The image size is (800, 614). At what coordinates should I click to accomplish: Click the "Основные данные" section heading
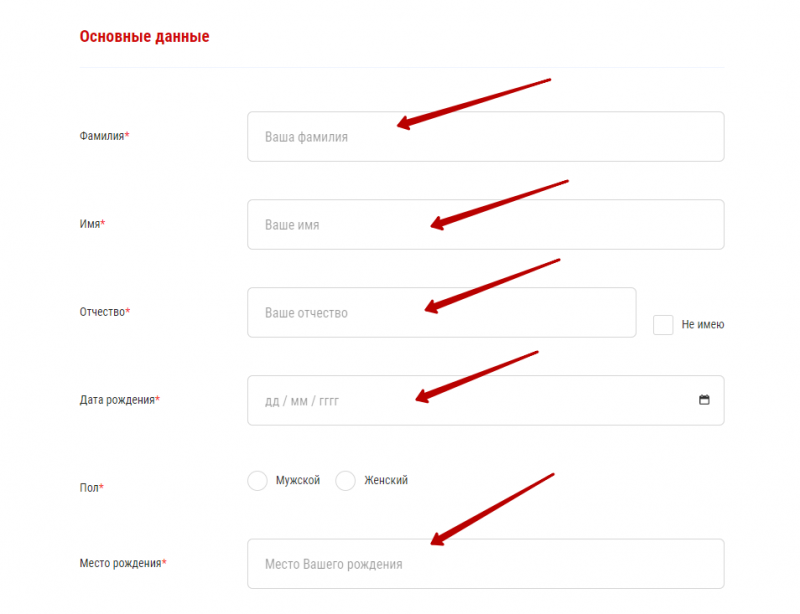tap(144, 37)
